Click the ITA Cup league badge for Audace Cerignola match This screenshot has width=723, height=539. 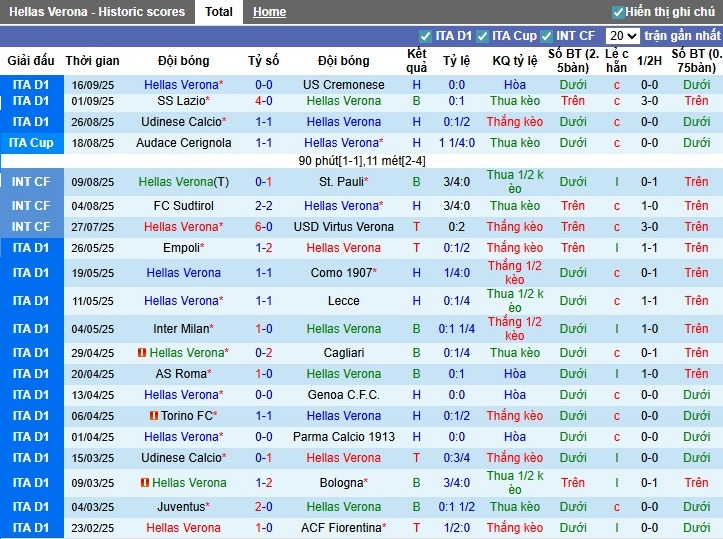tap(30, 143)
